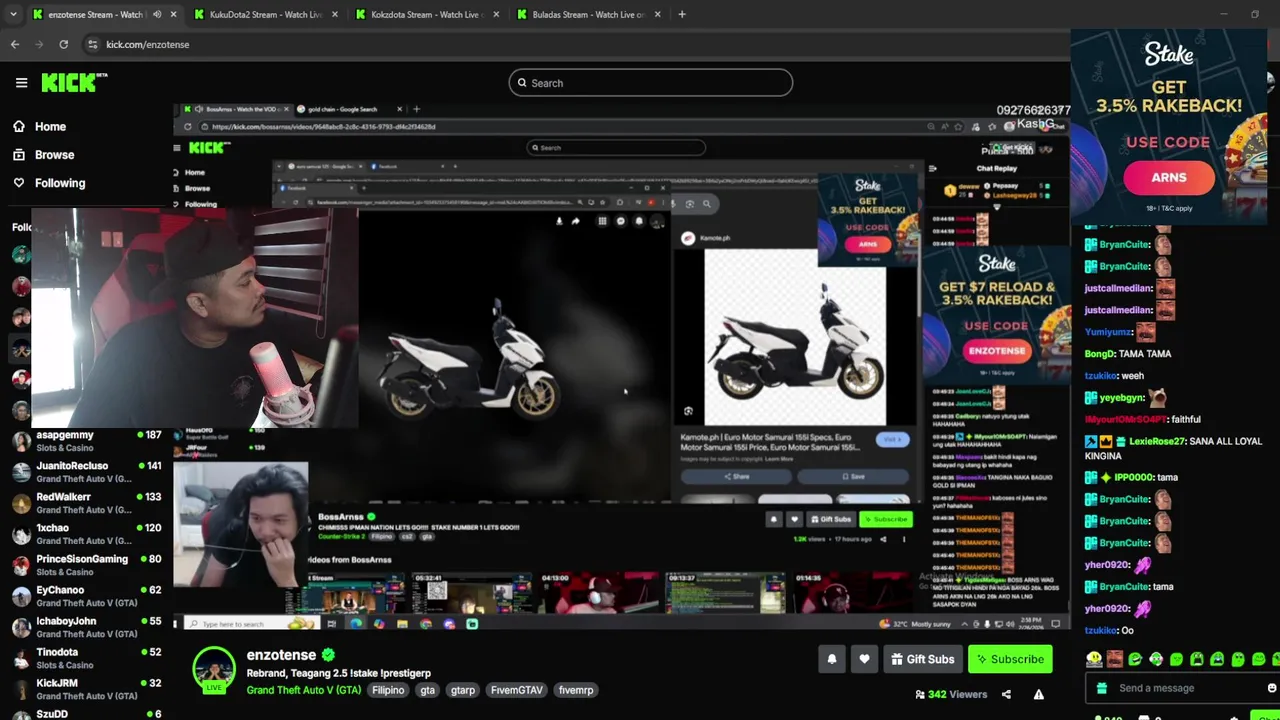This screenshot has height=720, width=1280.
Task: Click the green Subscribe button
Action: coord(1008,659)
